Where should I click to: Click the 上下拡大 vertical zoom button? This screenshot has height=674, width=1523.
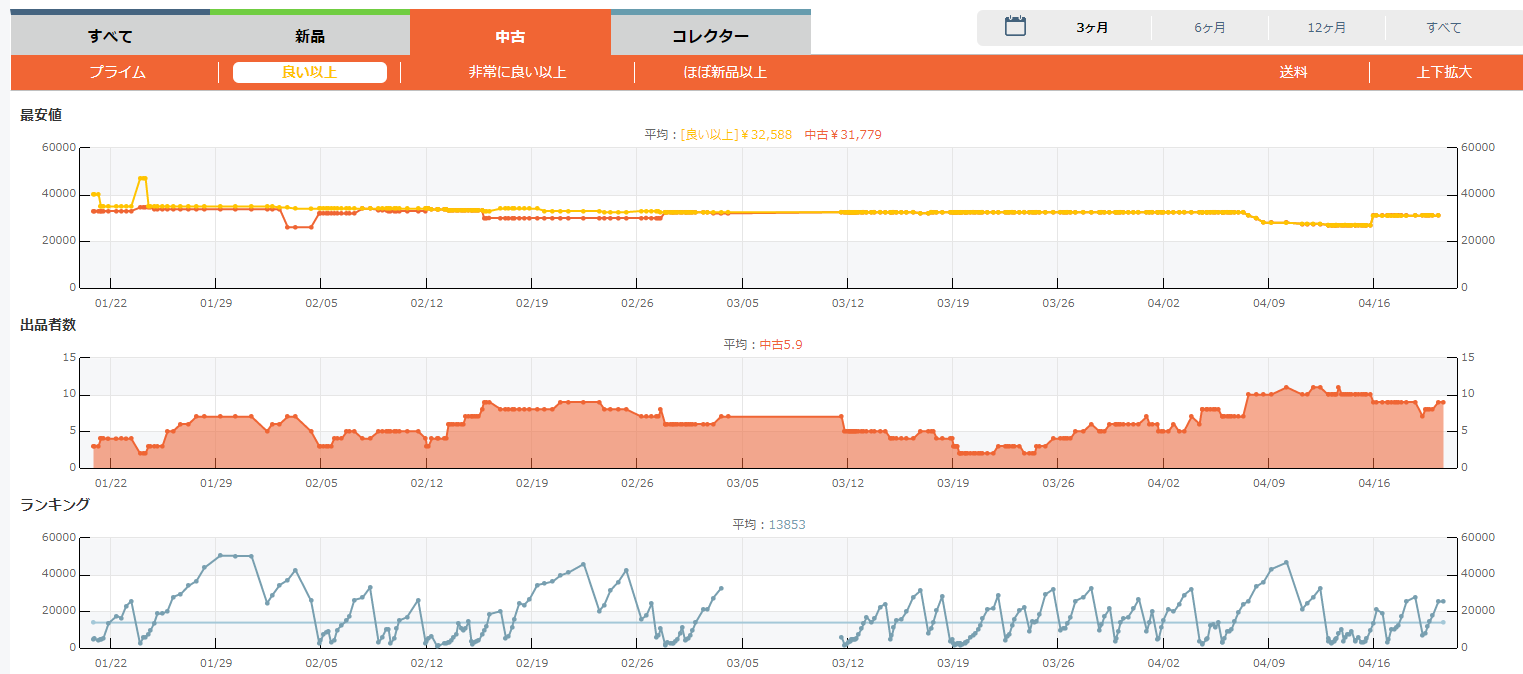(1444, 72)
